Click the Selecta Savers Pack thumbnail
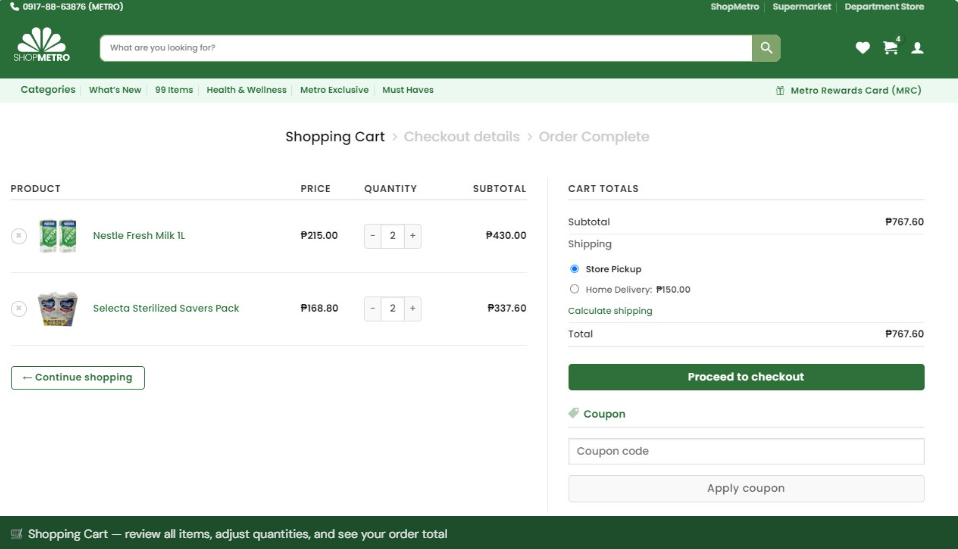958x549 pixels. click(58, 308)
